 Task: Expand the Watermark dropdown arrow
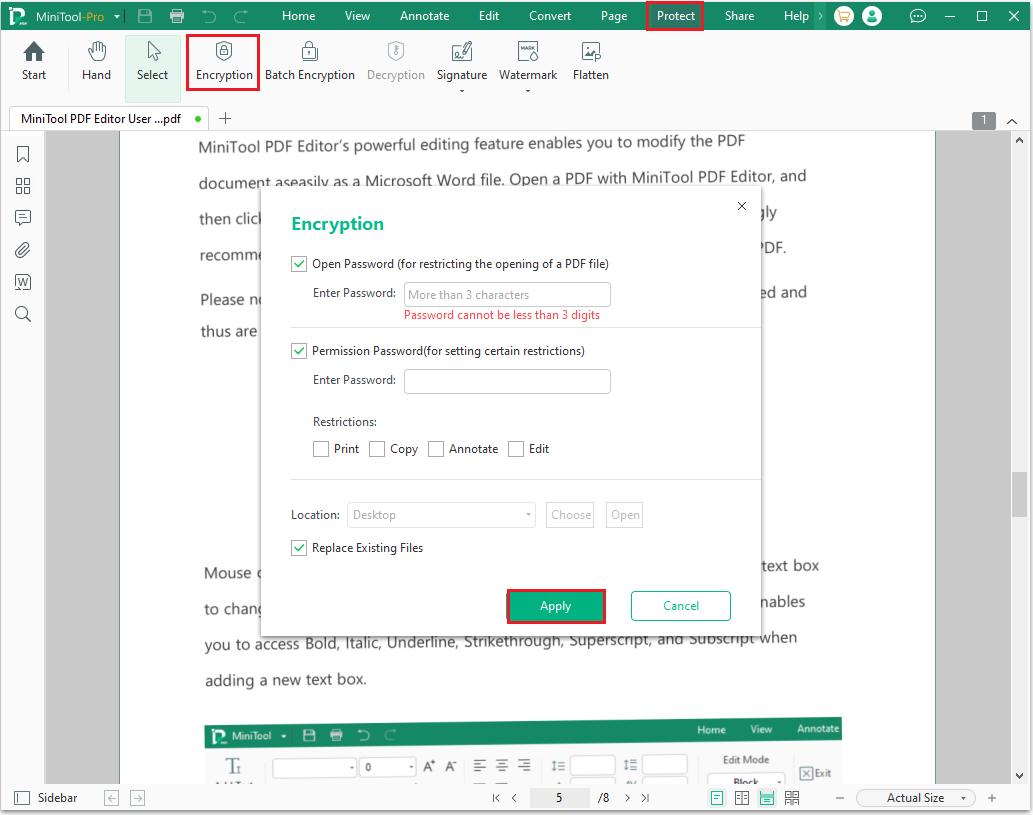tap(527, 91)
